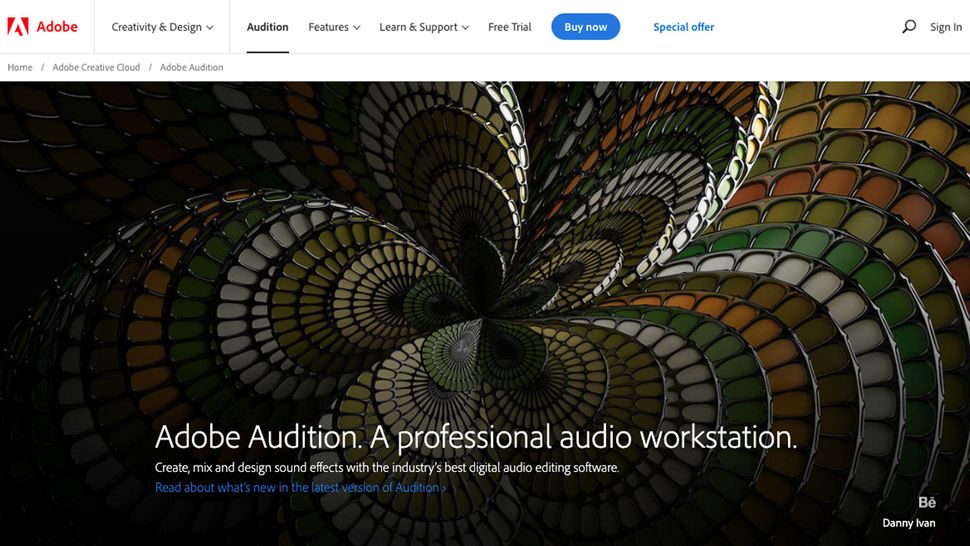The height and width of the screenshot is (546, 970).
Task: Expand the Learn & Support dropdown
Action: click(x=424, y=27)
